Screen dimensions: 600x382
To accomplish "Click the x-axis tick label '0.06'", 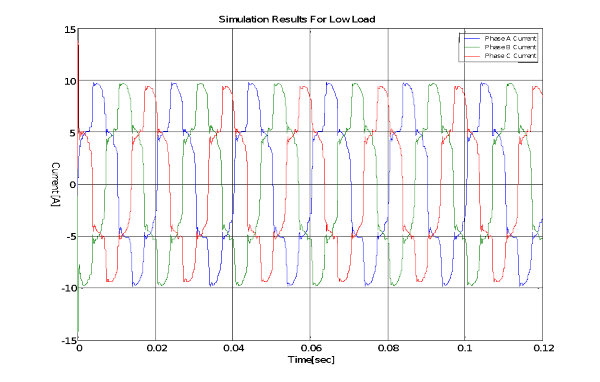I will coord(311,348).
